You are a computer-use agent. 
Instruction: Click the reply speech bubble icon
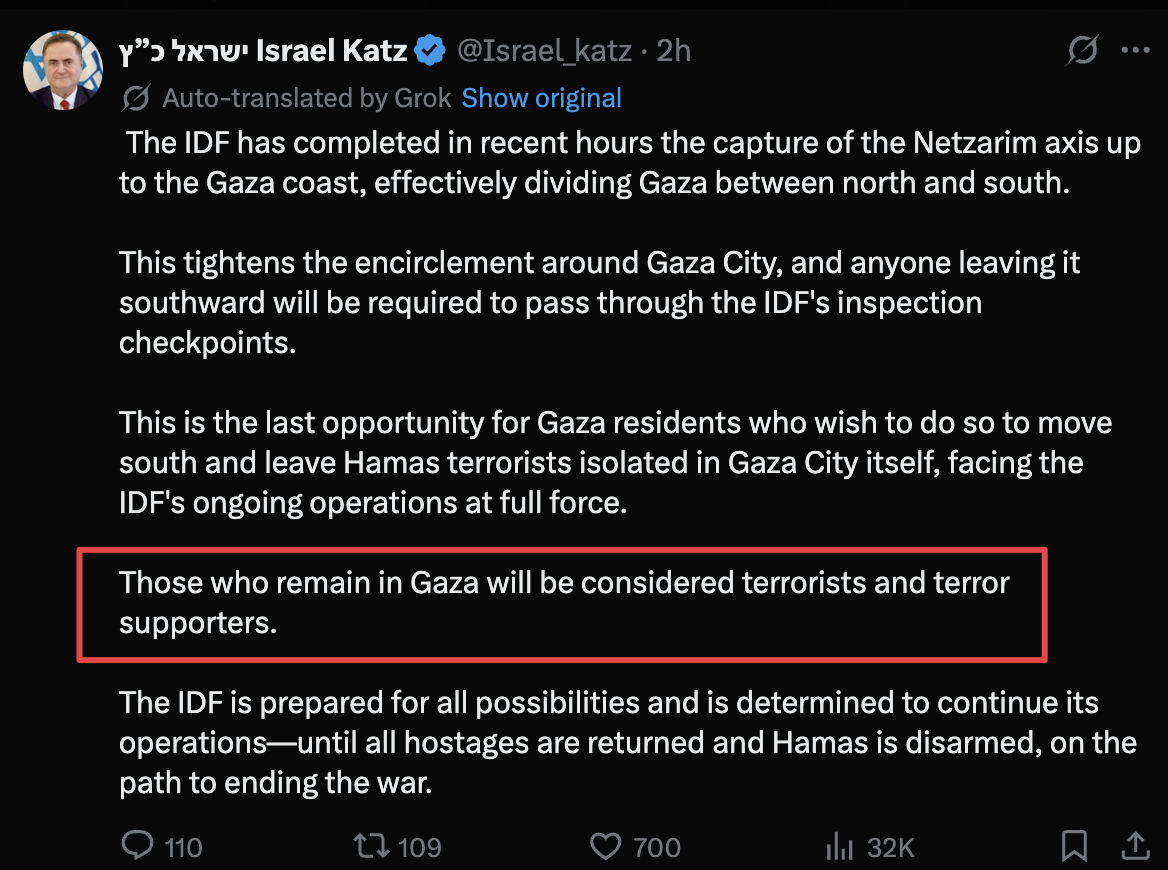[137, 847]
